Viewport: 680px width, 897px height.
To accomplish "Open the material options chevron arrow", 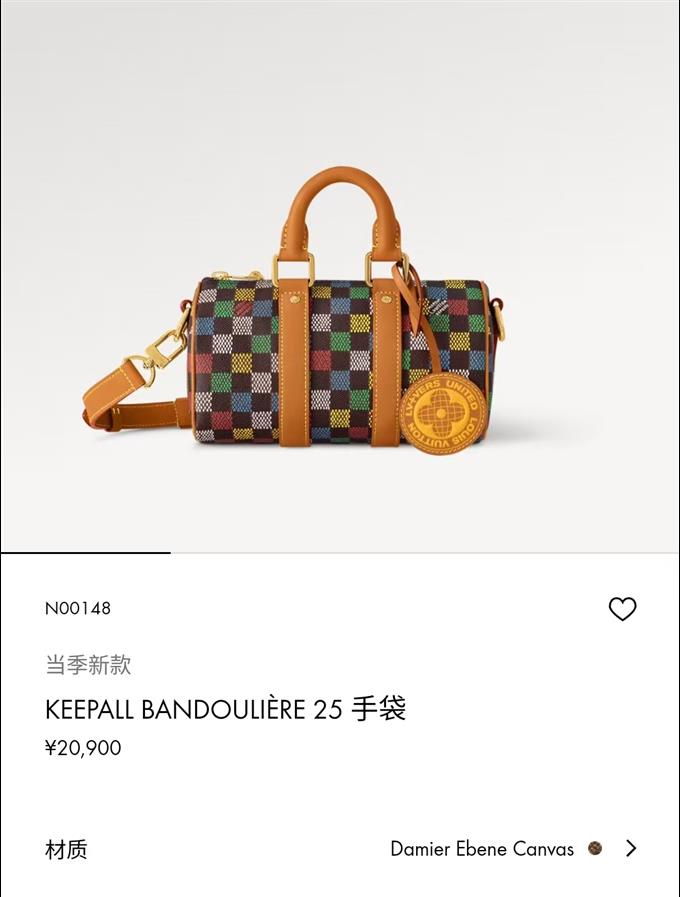I will [x=631, y=848].
